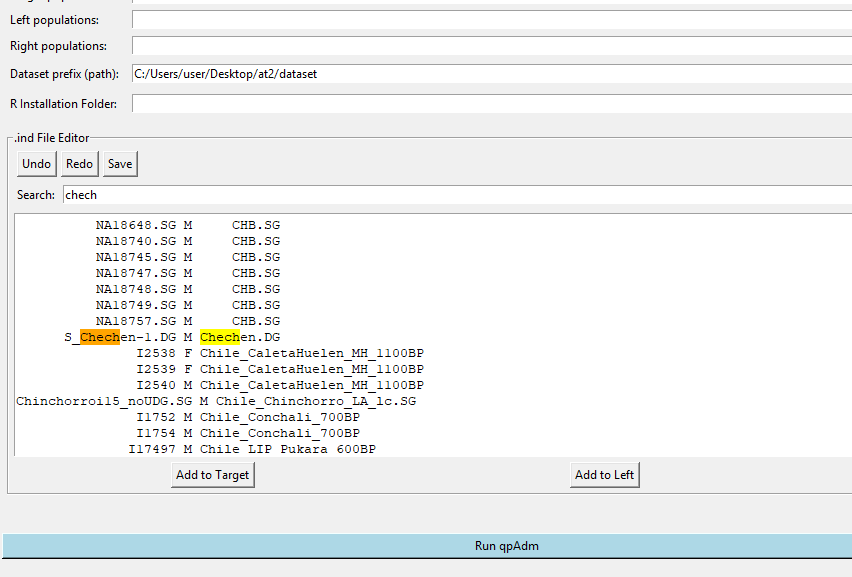The image size is (852, 577).
Task: Click Add to Left button
Action: pos(604,475)
